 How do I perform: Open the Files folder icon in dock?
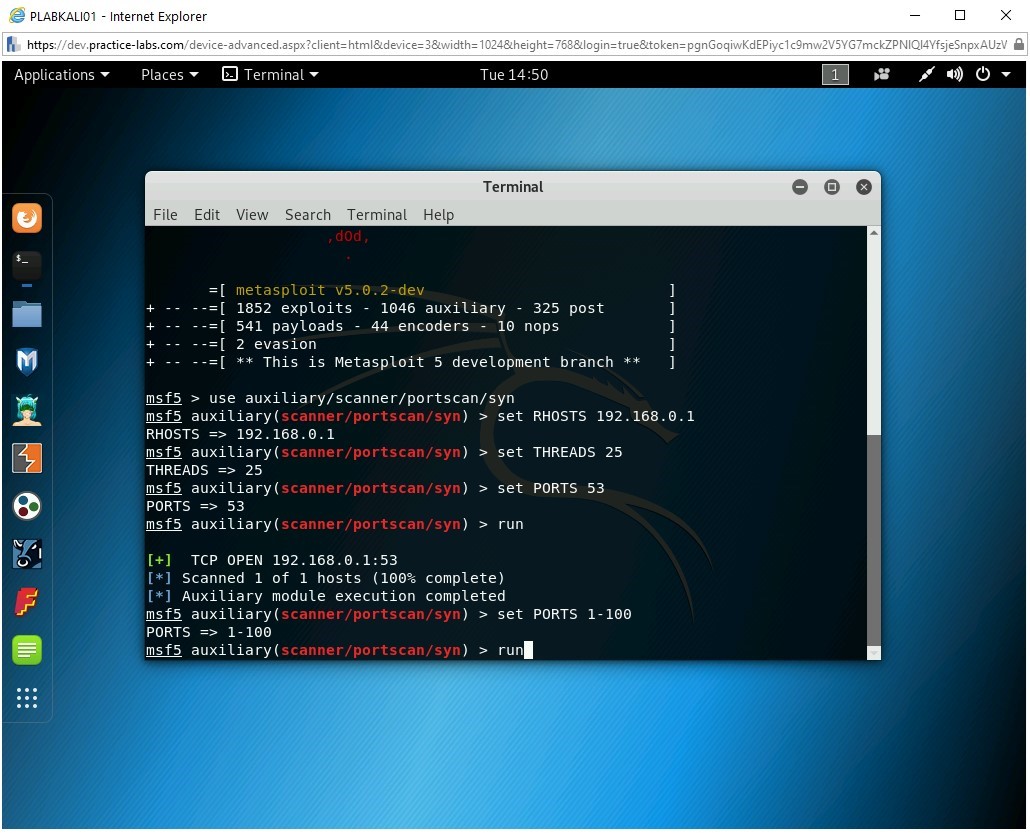tap(27, 314)
